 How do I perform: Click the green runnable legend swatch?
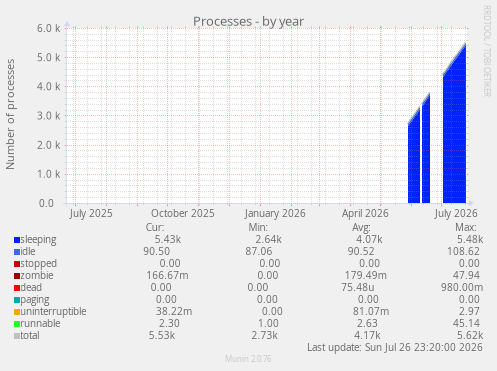(x=17, y=324)
